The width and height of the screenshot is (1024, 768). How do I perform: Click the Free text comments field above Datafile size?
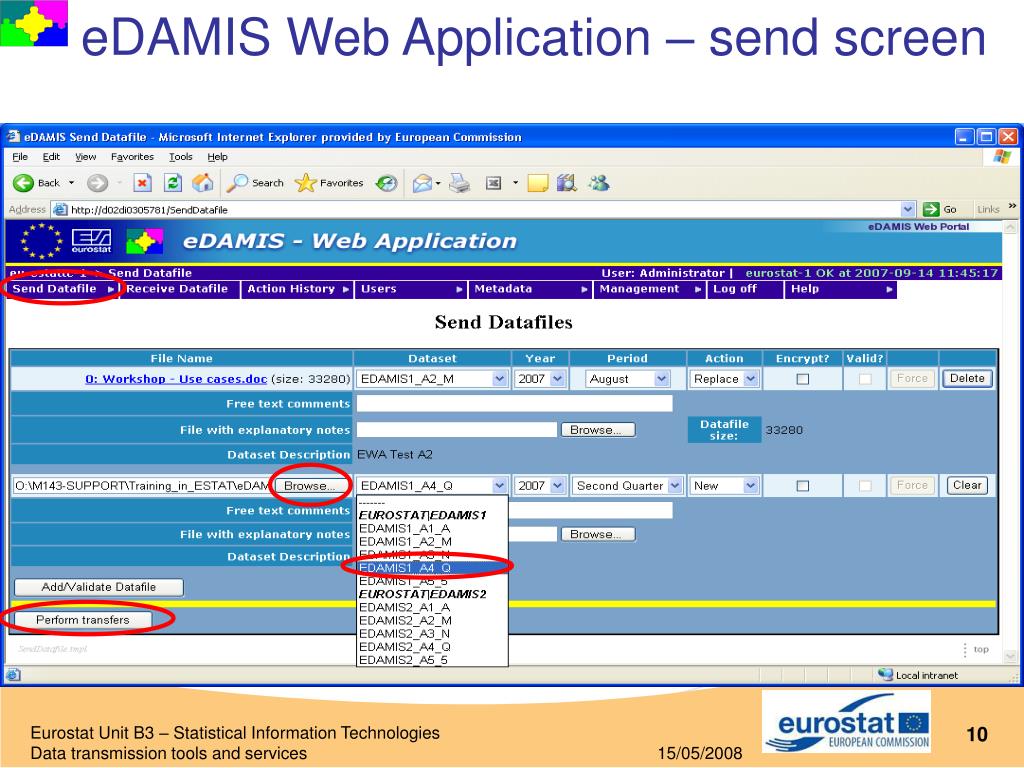click(x=515, y=404)
